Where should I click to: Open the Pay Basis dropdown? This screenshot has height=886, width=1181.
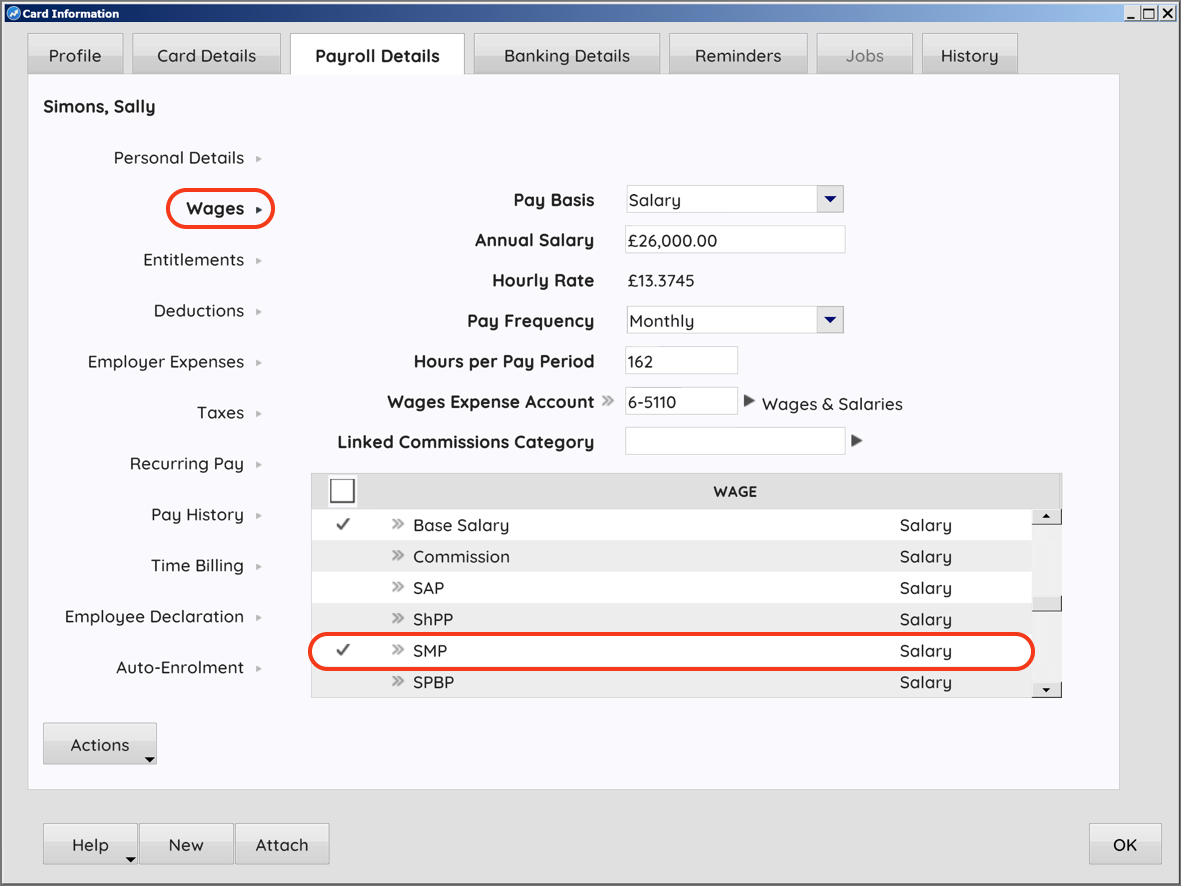[x=830, y=200]
